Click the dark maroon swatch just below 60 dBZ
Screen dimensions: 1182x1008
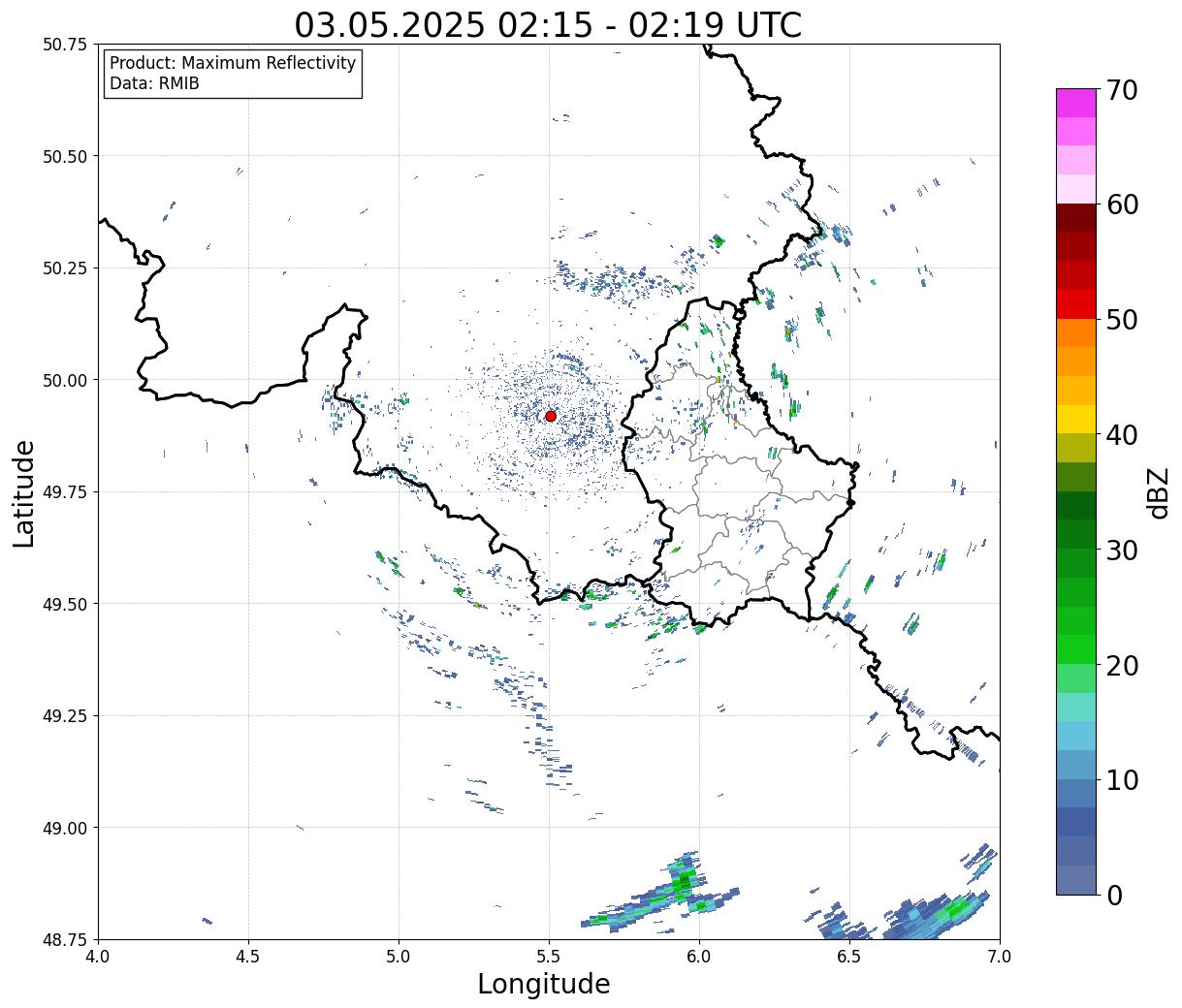(1075, 218)
